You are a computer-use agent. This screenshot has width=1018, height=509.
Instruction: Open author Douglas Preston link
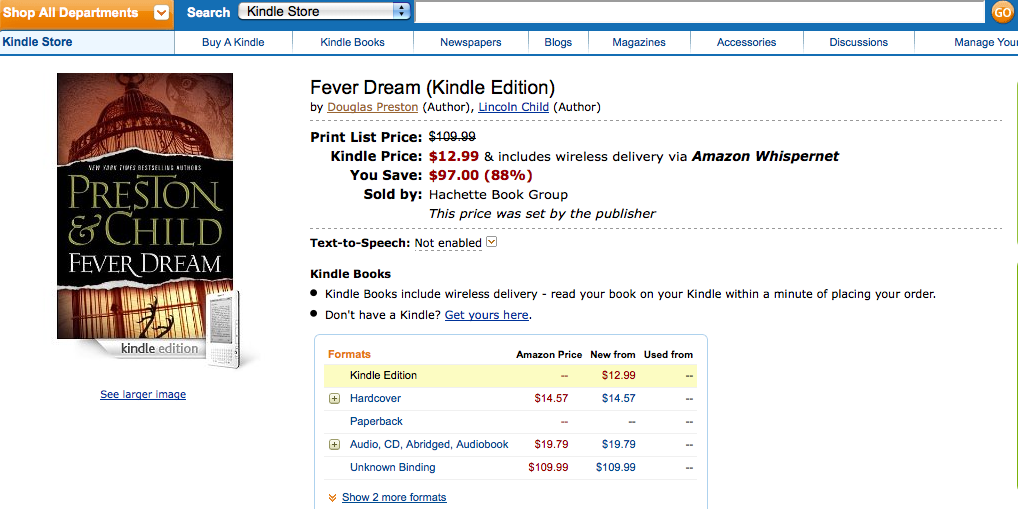coord(373,107)
